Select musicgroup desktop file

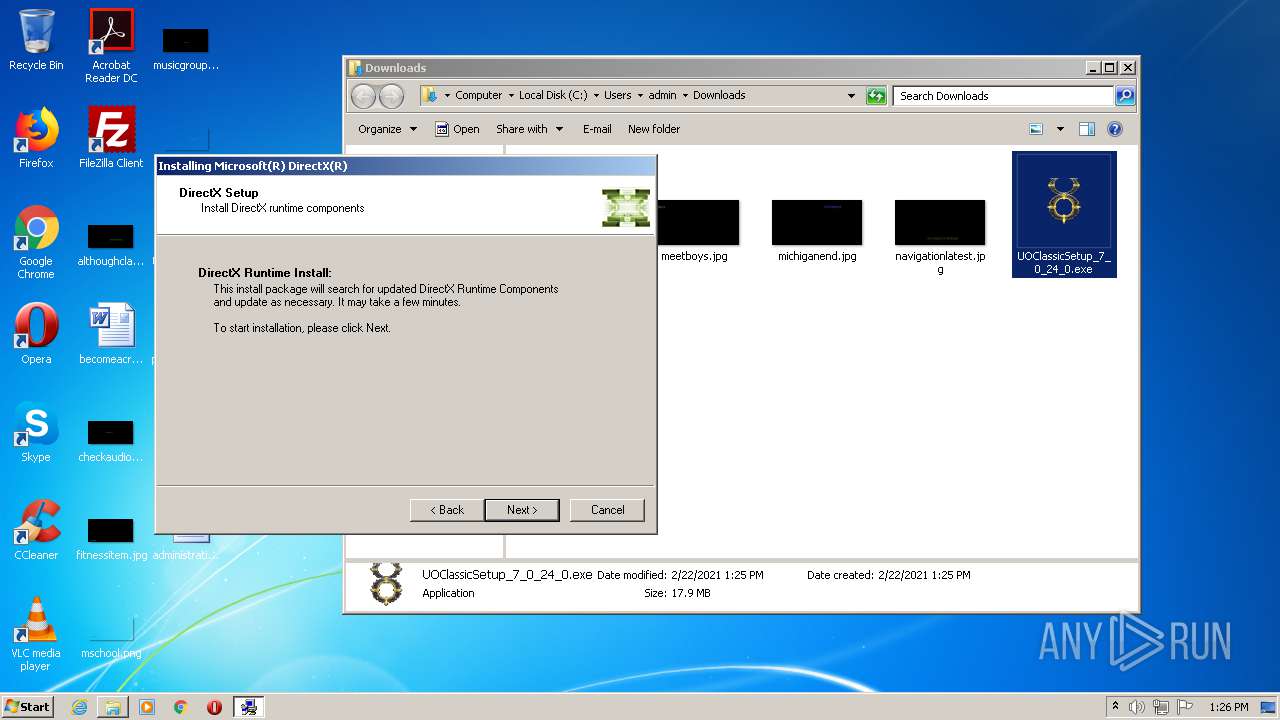186,49
